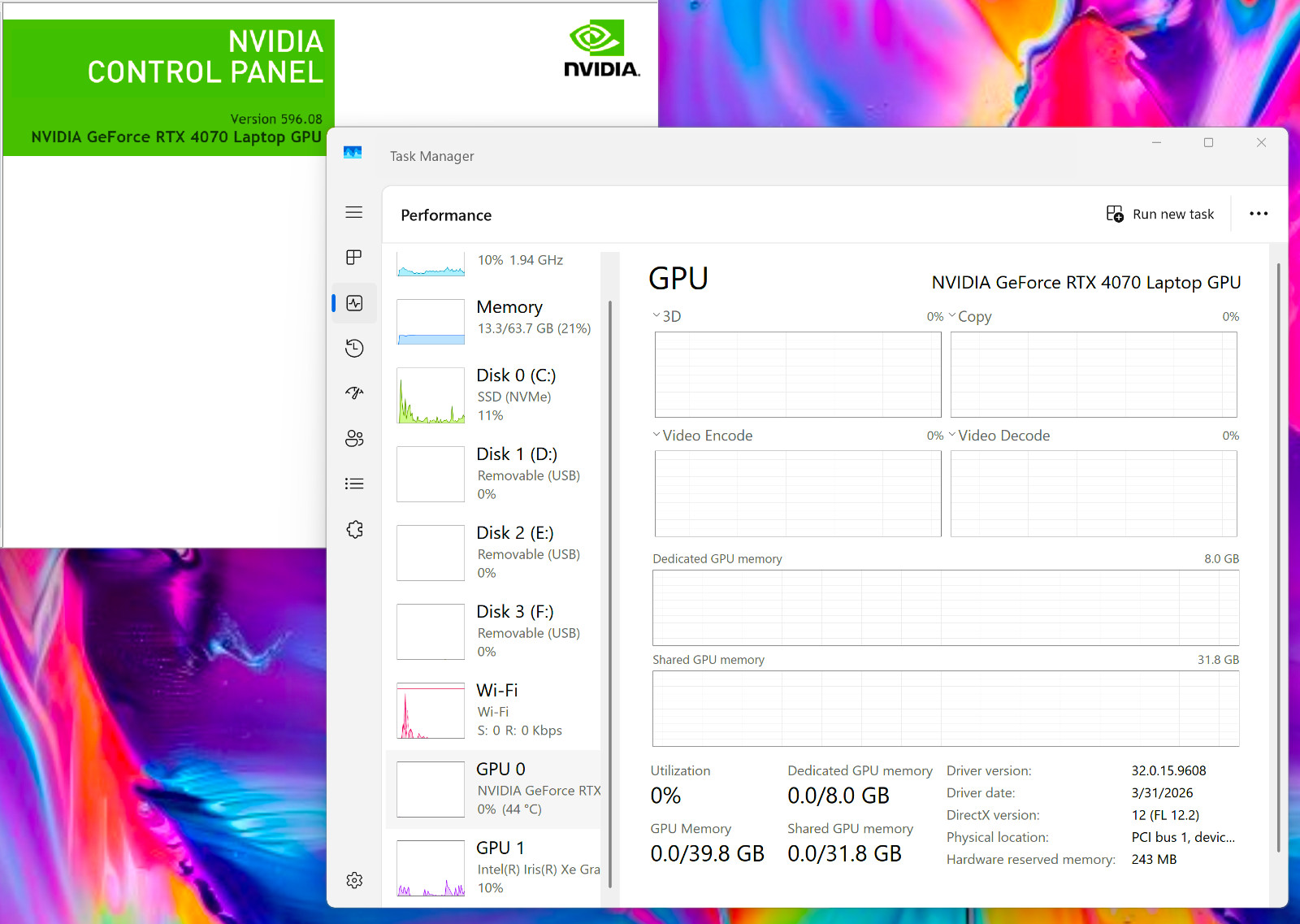Open the Copy engine graph dropdown

point(952,315)
